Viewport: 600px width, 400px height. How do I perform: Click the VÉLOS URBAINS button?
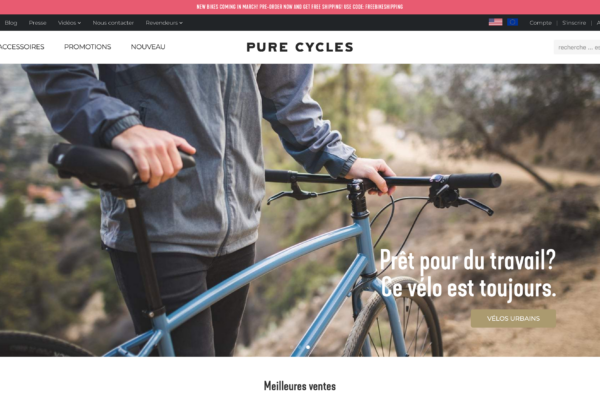pos(513,318)
